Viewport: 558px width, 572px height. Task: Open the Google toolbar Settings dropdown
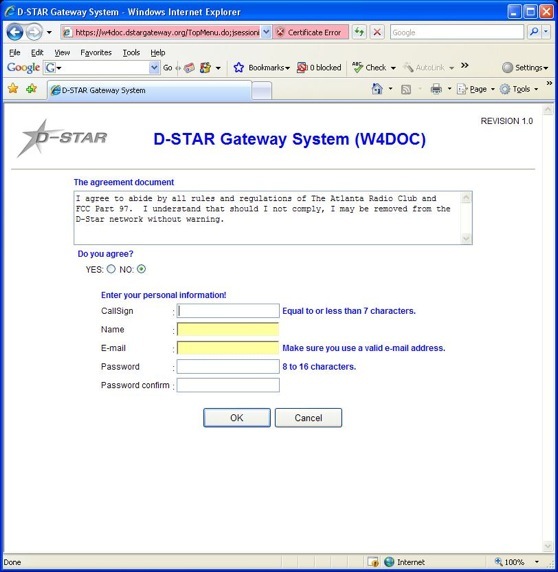[x=525, y=67]
